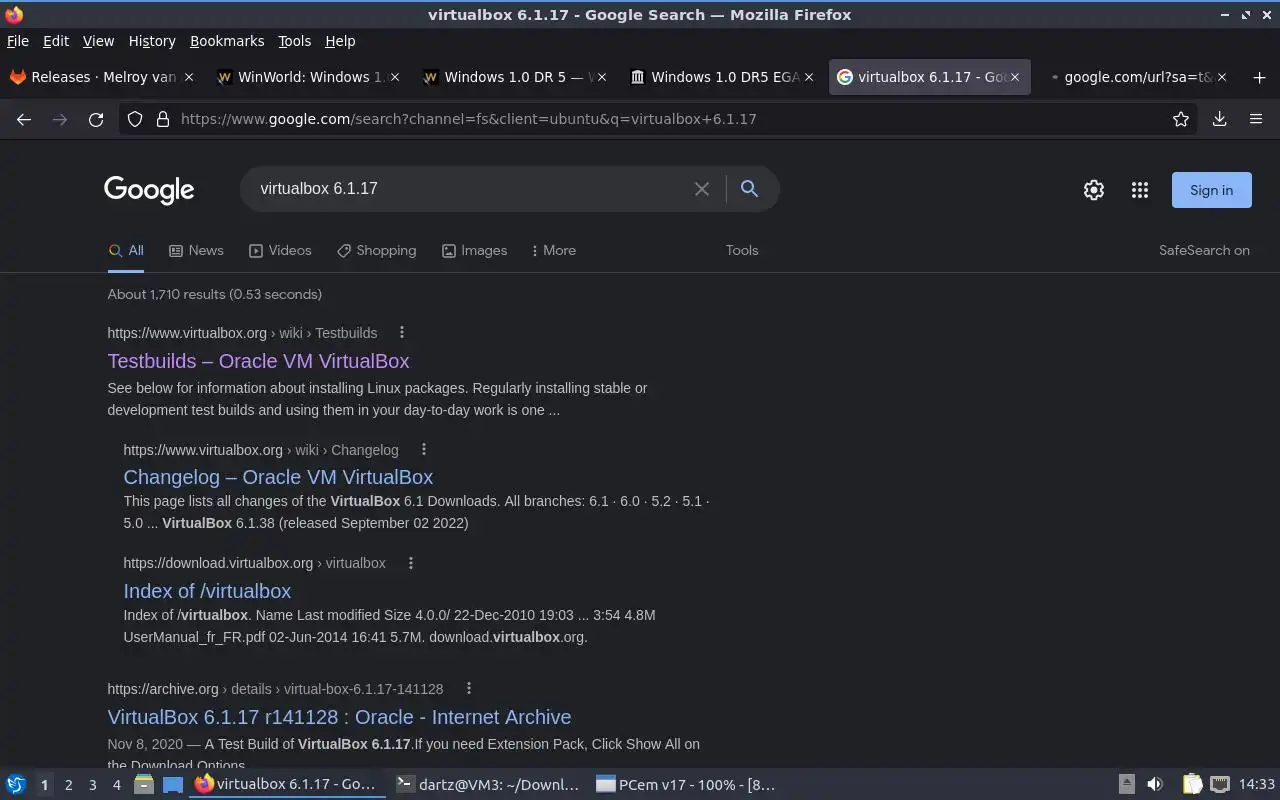Open Changelog – Oracle VM VirtualBox link

pyautogui.click(x=278, y=477)
